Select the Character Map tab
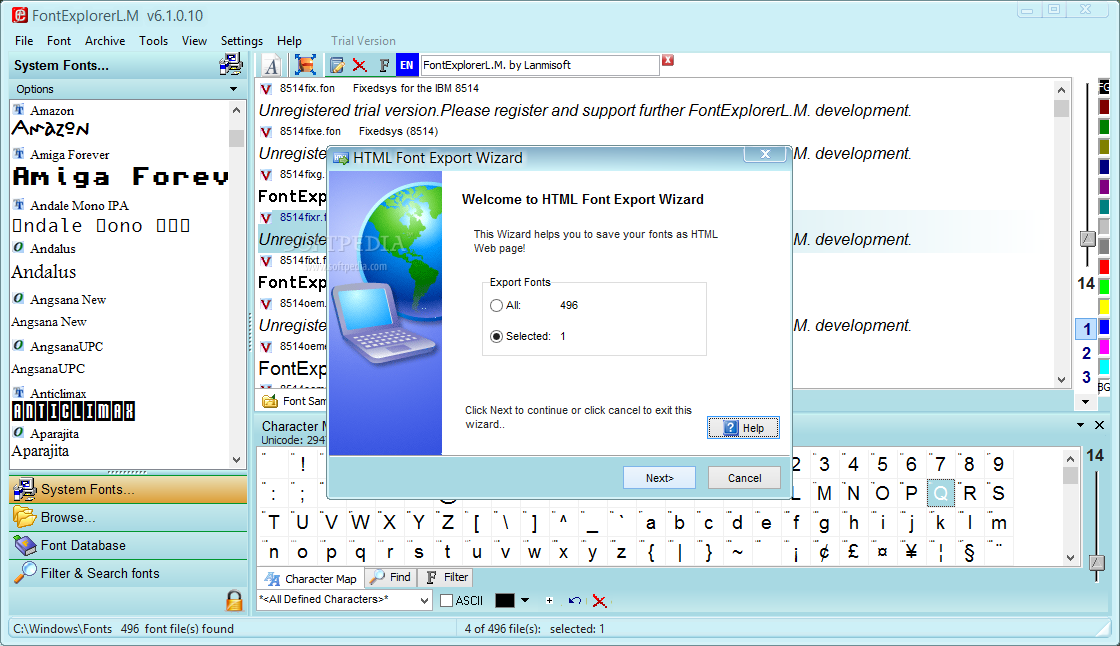Image resolution: width=1120 pixels, height=646 pixels. coord(311,579)
